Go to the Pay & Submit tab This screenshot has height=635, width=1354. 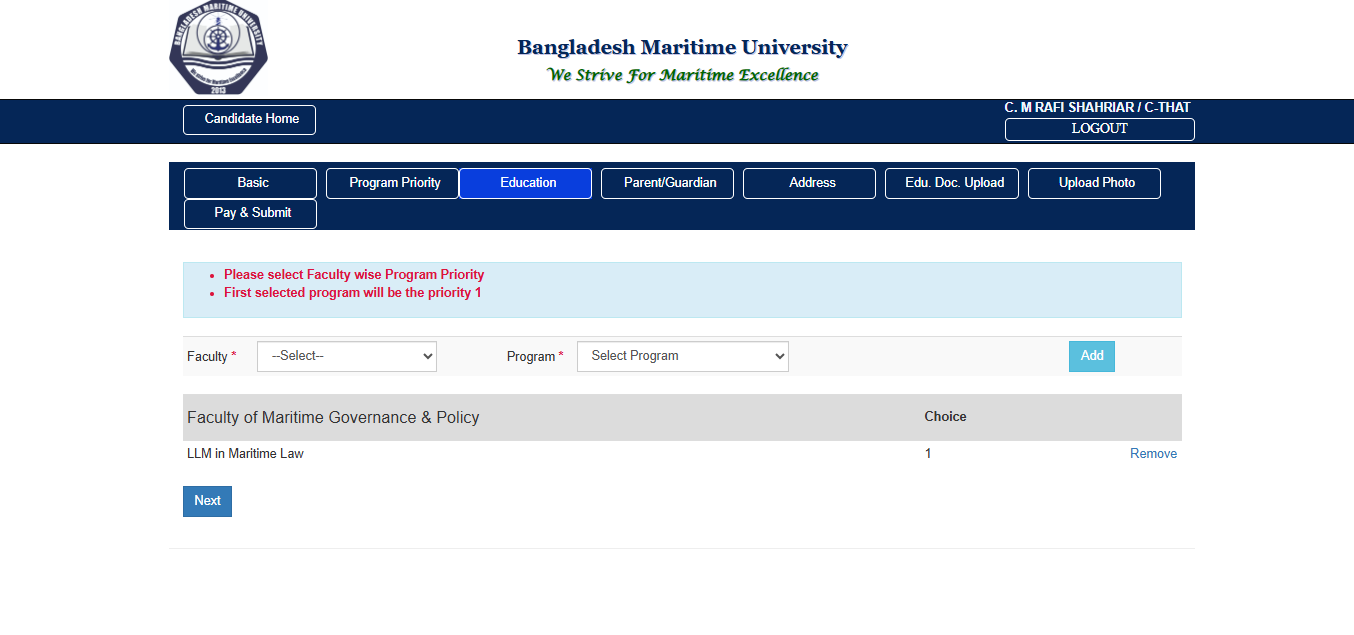pyautogui.click(x=250, y=213)
